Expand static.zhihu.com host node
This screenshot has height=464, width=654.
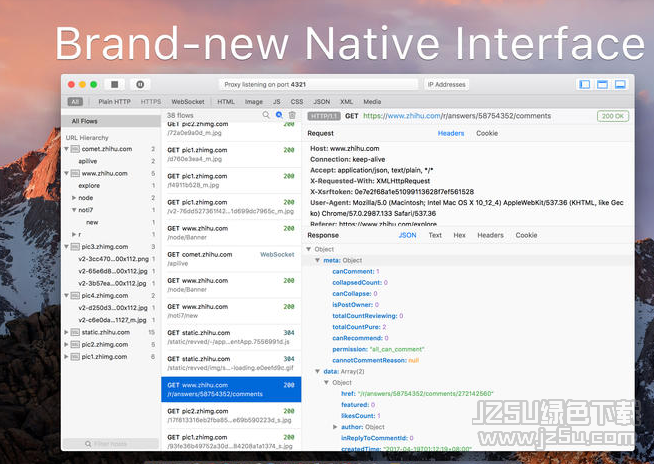[x=66, y=332]
